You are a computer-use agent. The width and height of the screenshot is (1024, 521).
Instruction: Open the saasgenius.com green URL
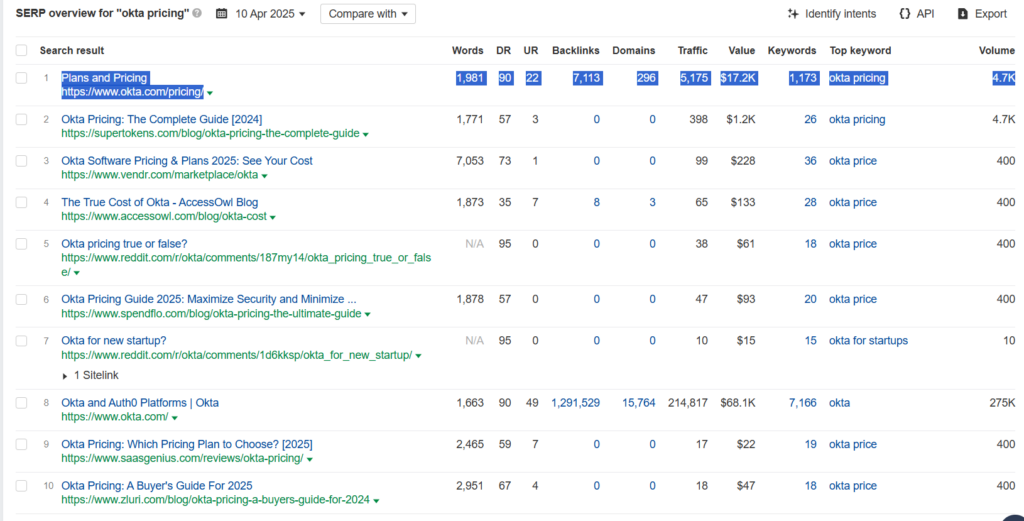182,459
